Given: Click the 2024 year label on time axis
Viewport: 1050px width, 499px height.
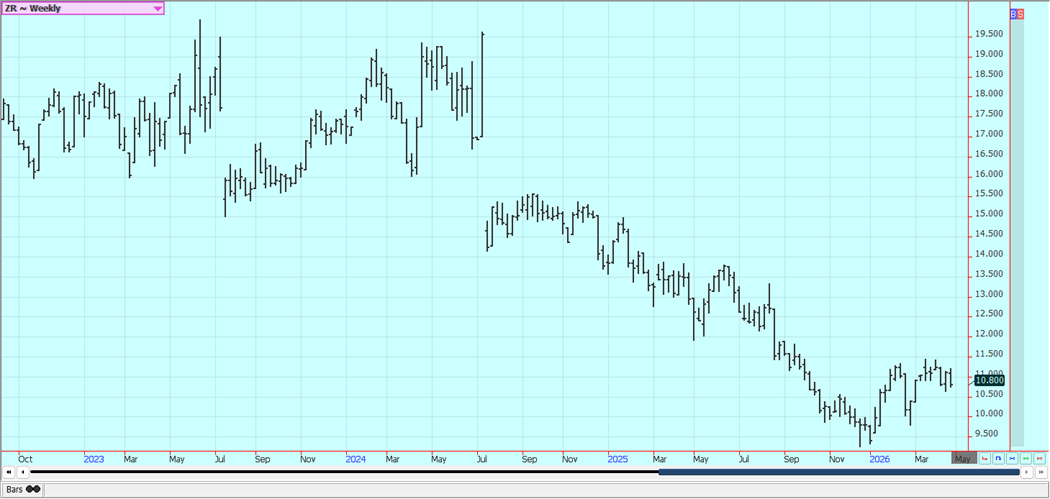Looking at the screenshot, I should [x=355, y=459].
